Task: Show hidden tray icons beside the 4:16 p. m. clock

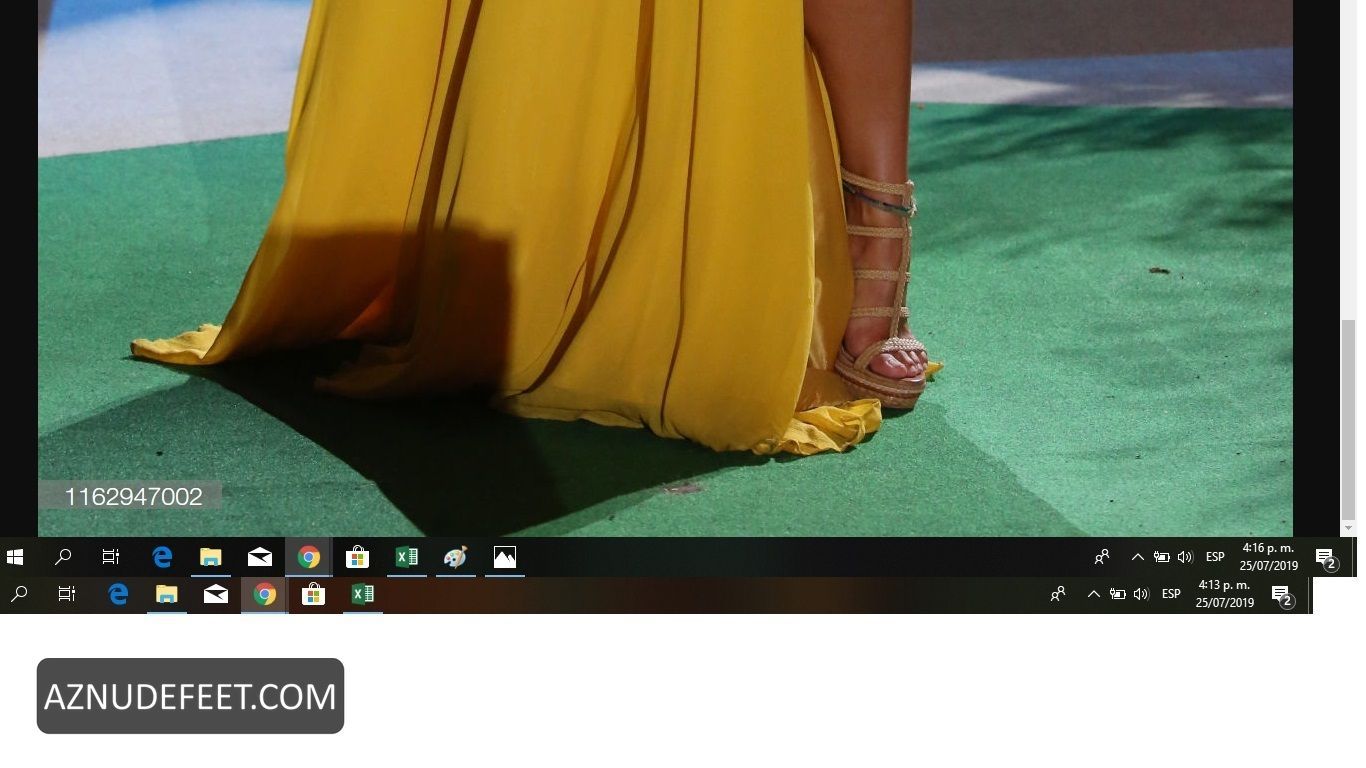Action: (1137, 557)
